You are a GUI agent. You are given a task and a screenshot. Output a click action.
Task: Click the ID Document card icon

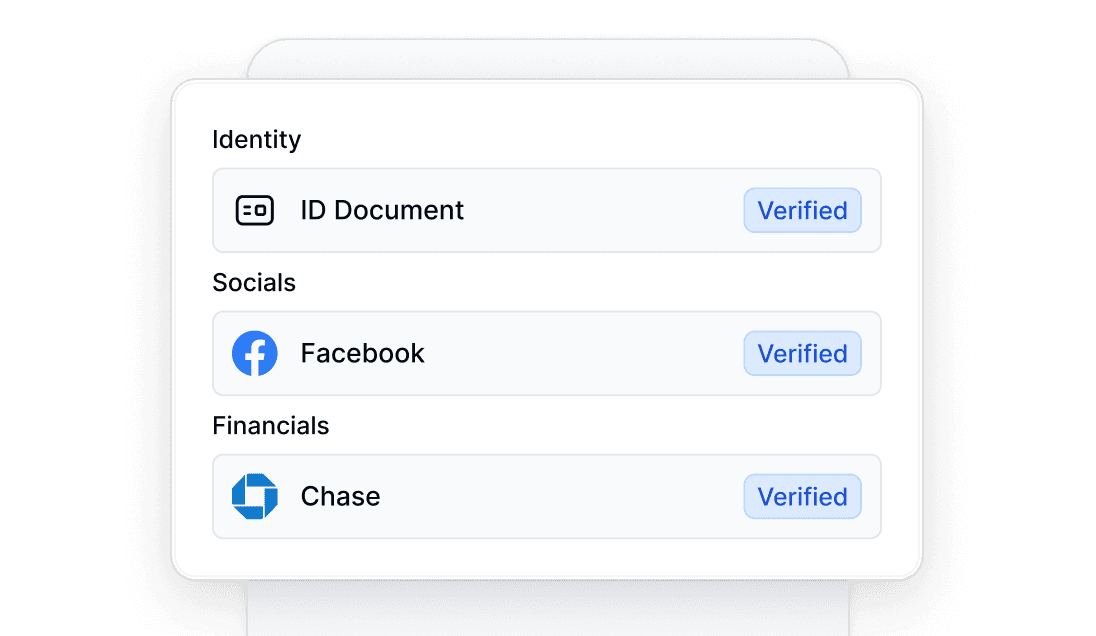pyautogui.click(x=254, y=210)
